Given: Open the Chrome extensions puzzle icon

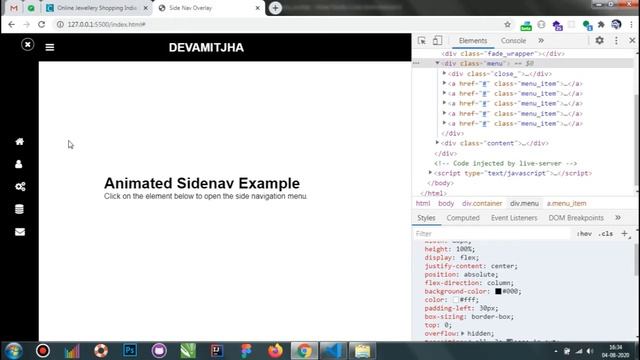Looking at the screenshot, I should [x=601, y=25].
